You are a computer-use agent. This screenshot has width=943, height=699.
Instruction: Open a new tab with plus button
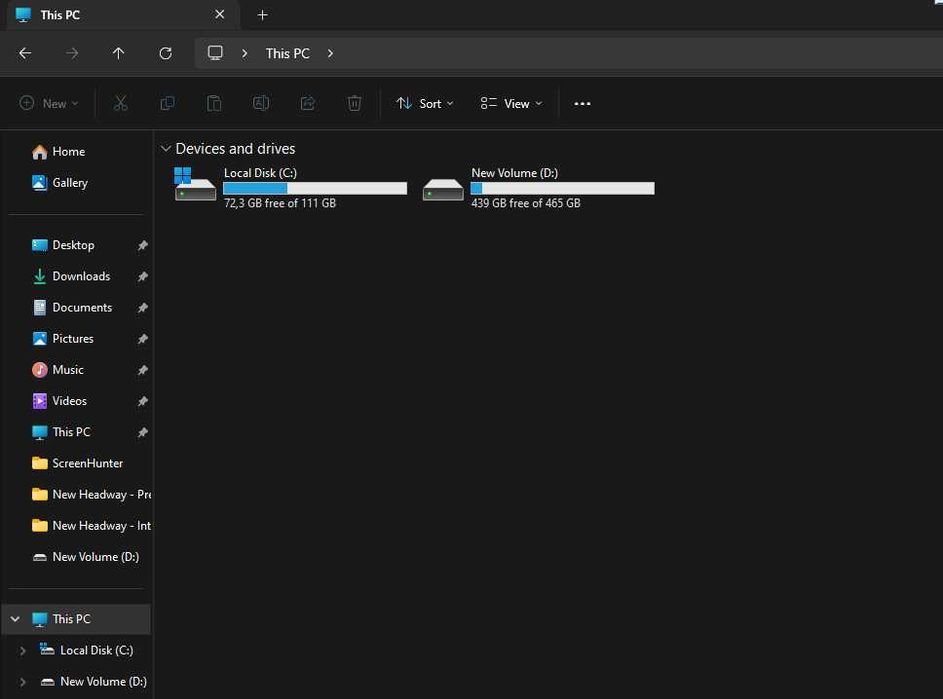(x=262, y=15)
